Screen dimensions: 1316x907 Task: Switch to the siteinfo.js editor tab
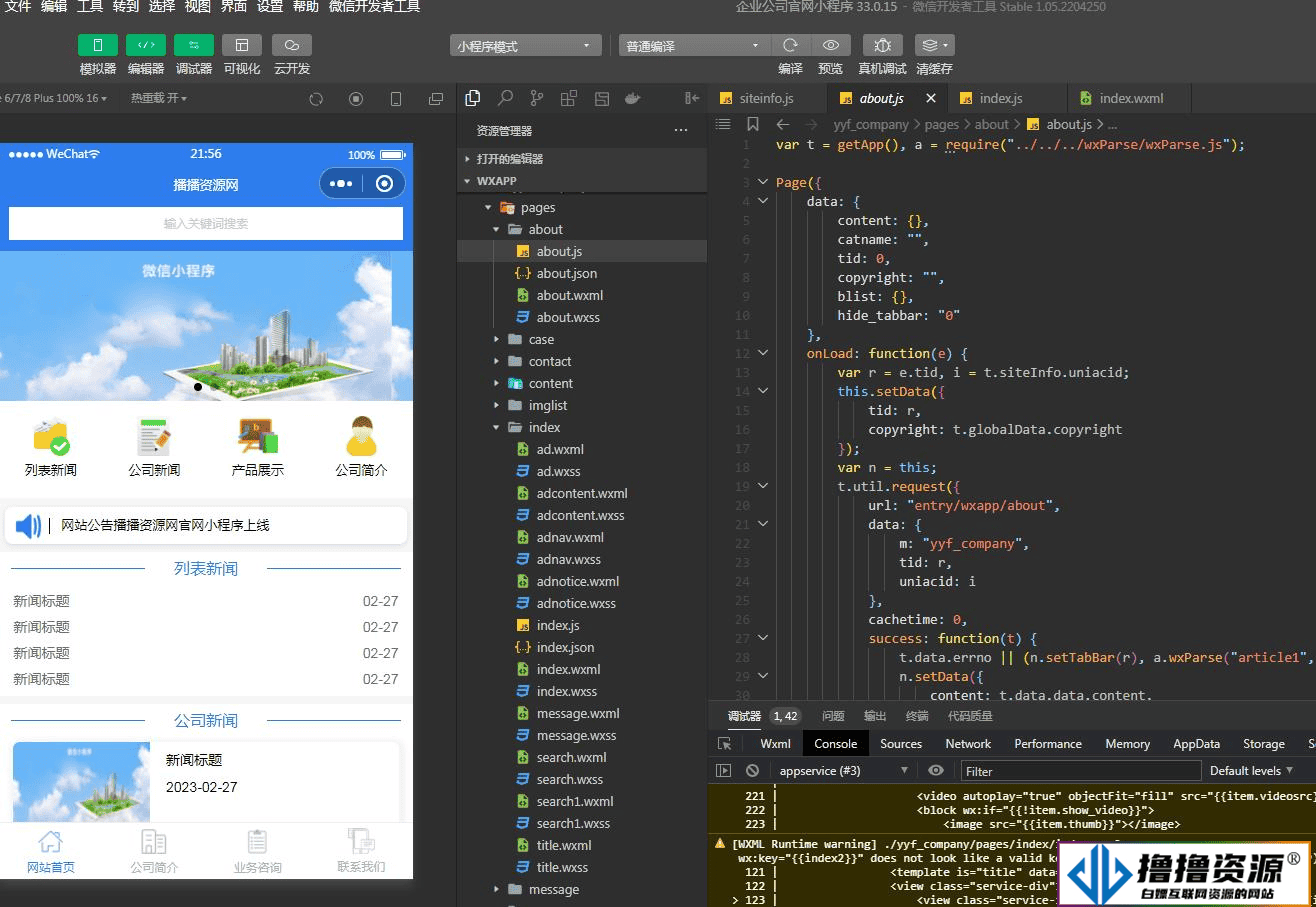[x=767, y=98]
